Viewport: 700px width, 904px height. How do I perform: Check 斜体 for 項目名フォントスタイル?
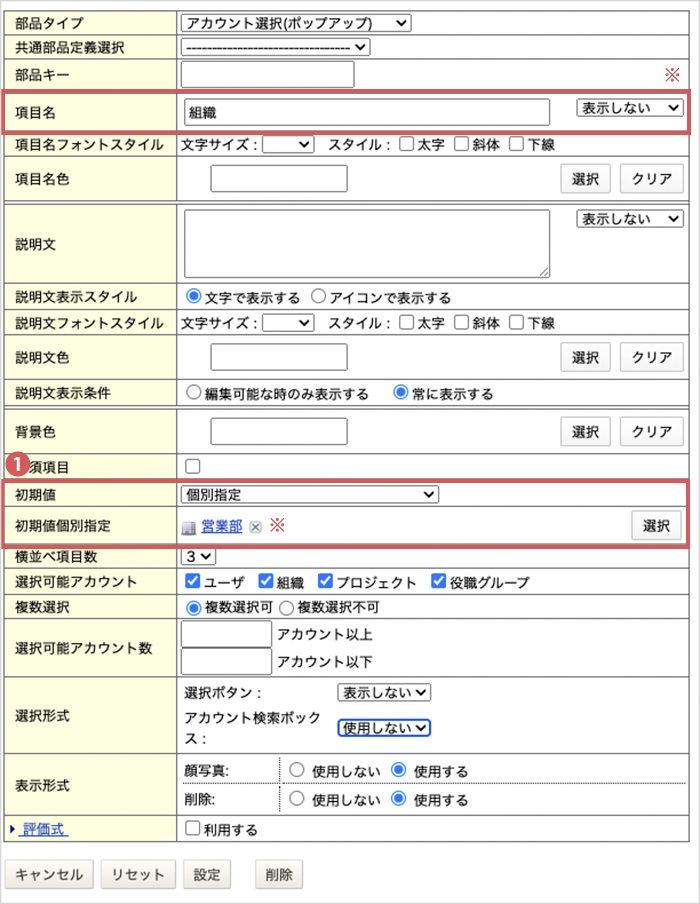pyautogui.click(x=461, y=144)
